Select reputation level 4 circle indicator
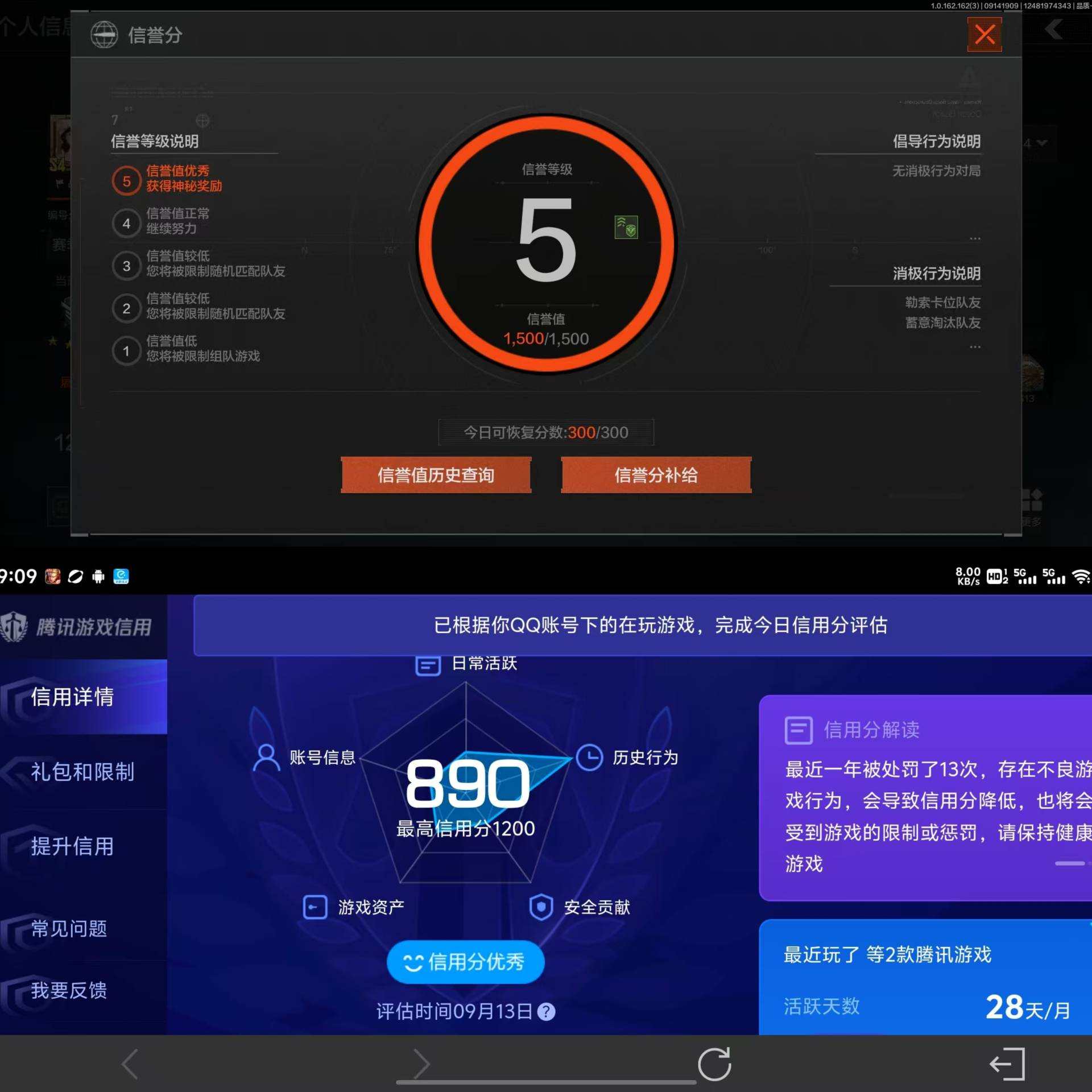The image size is (1092, 1092). (x=126, y=222)
